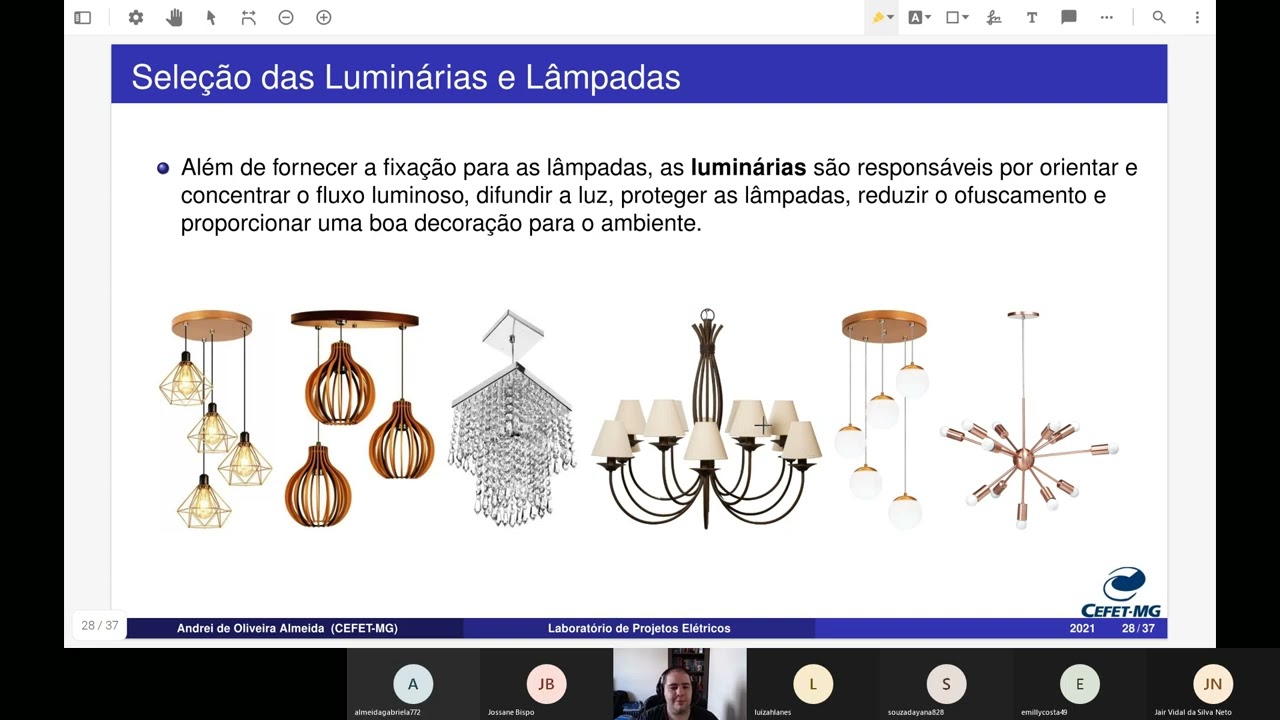The width and height of the screenshot is (1280, 720).
Task: Click the classic shade chandelier image
Action: 707,419
